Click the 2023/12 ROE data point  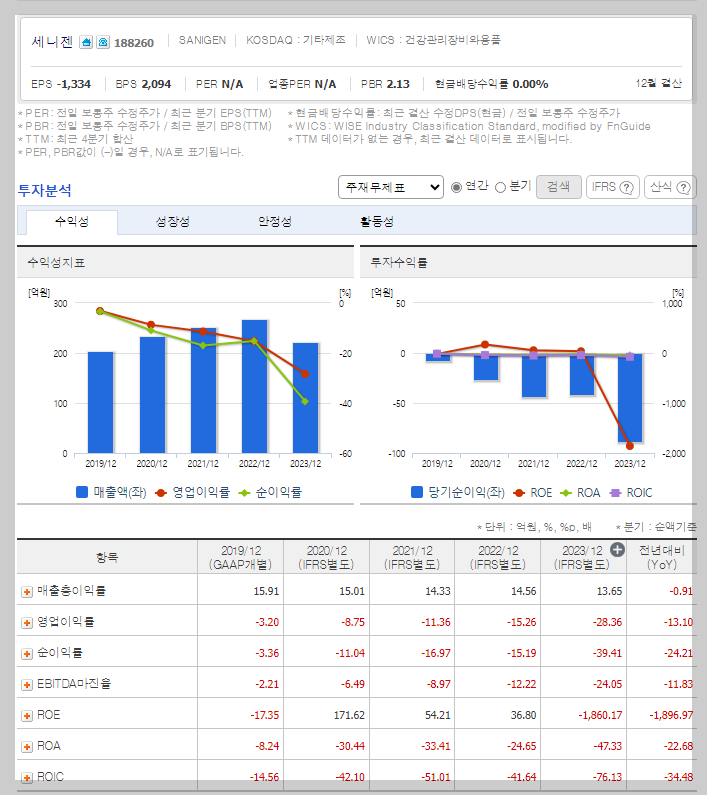coord(630,446)
